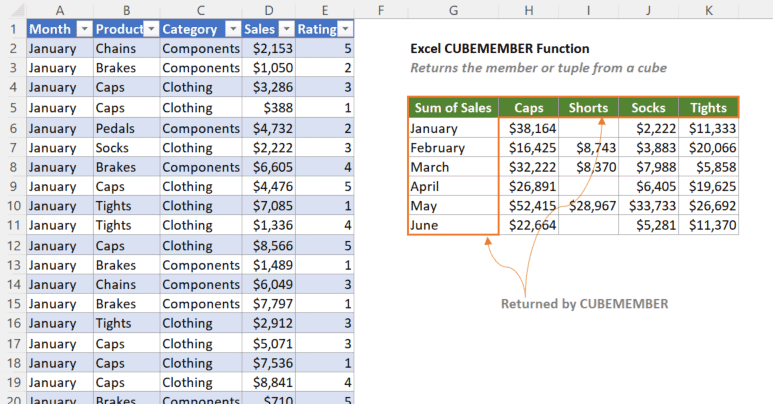773x404 pixels.
Task: Click the $28,967 Shorts value for May
Action: pos(588,206)
